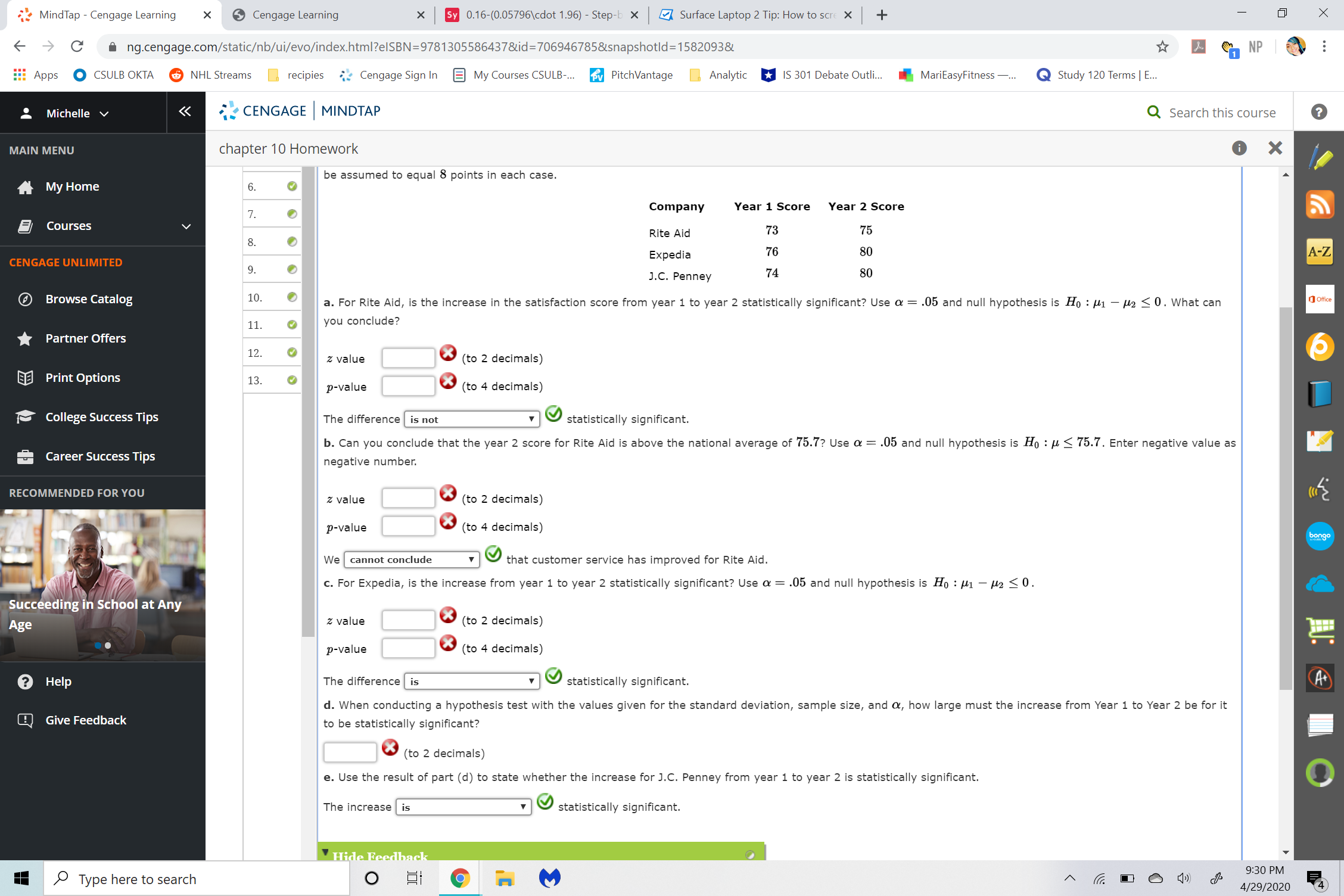
Task: Click the shopping cart icon
Action: [x=1319, y=630]
